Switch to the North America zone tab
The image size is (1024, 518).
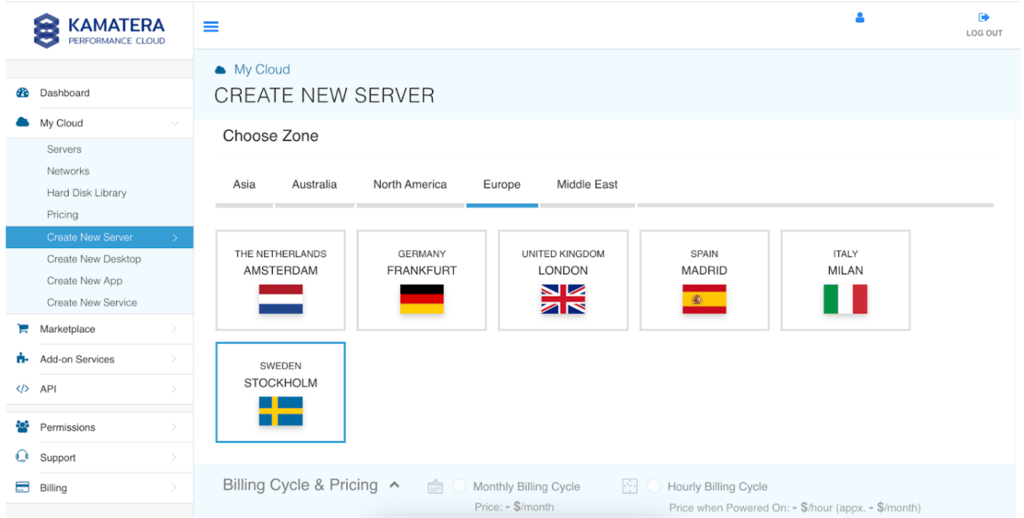tap(410, 184)
